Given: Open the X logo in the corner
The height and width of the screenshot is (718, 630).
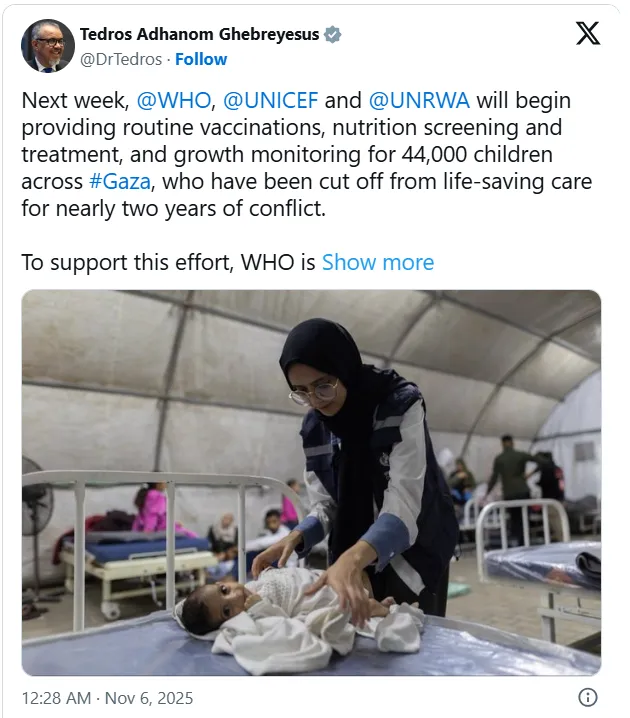Looking at the screenshot, I should point(588,33).
